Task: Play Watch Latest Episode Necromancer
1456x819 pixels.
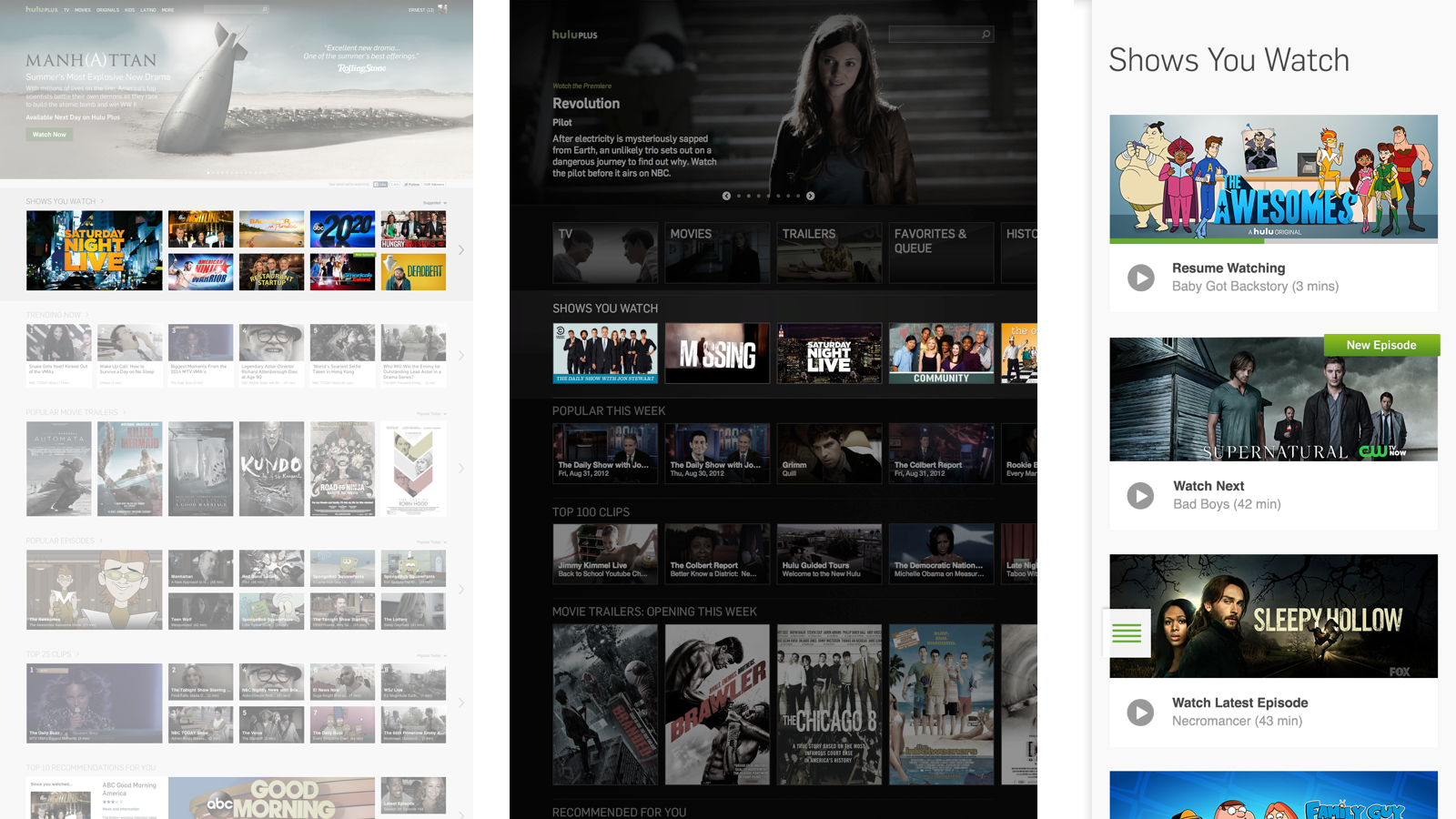Action: (x=1140, y=712)
